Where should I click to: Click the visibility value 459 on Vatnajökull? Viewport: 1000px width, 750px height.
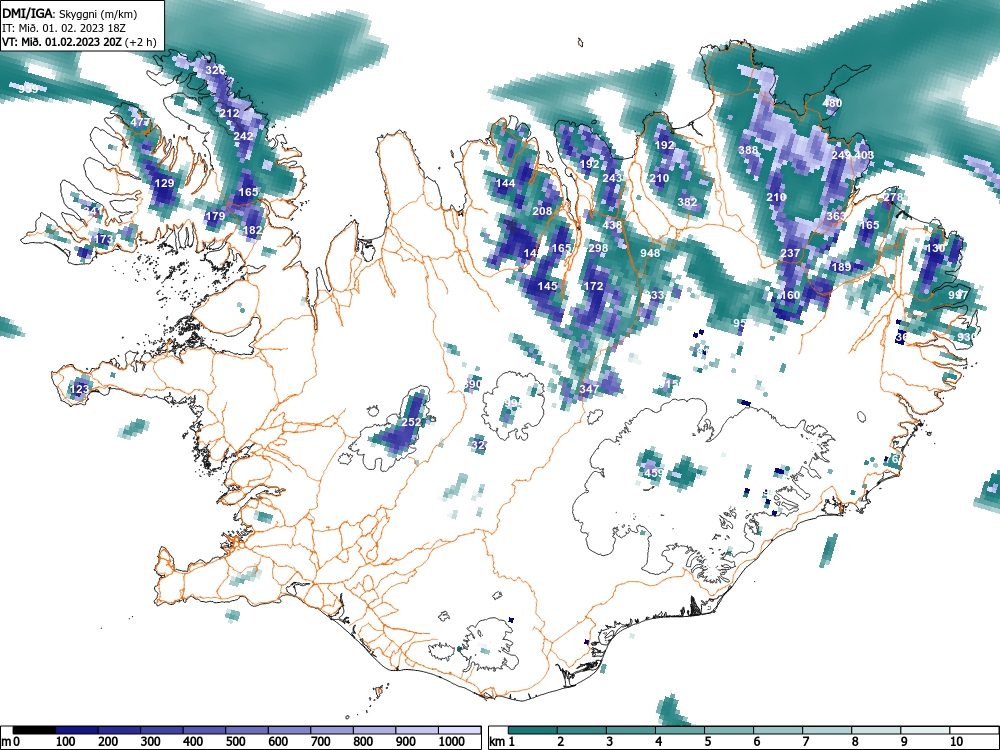[654, 473]
